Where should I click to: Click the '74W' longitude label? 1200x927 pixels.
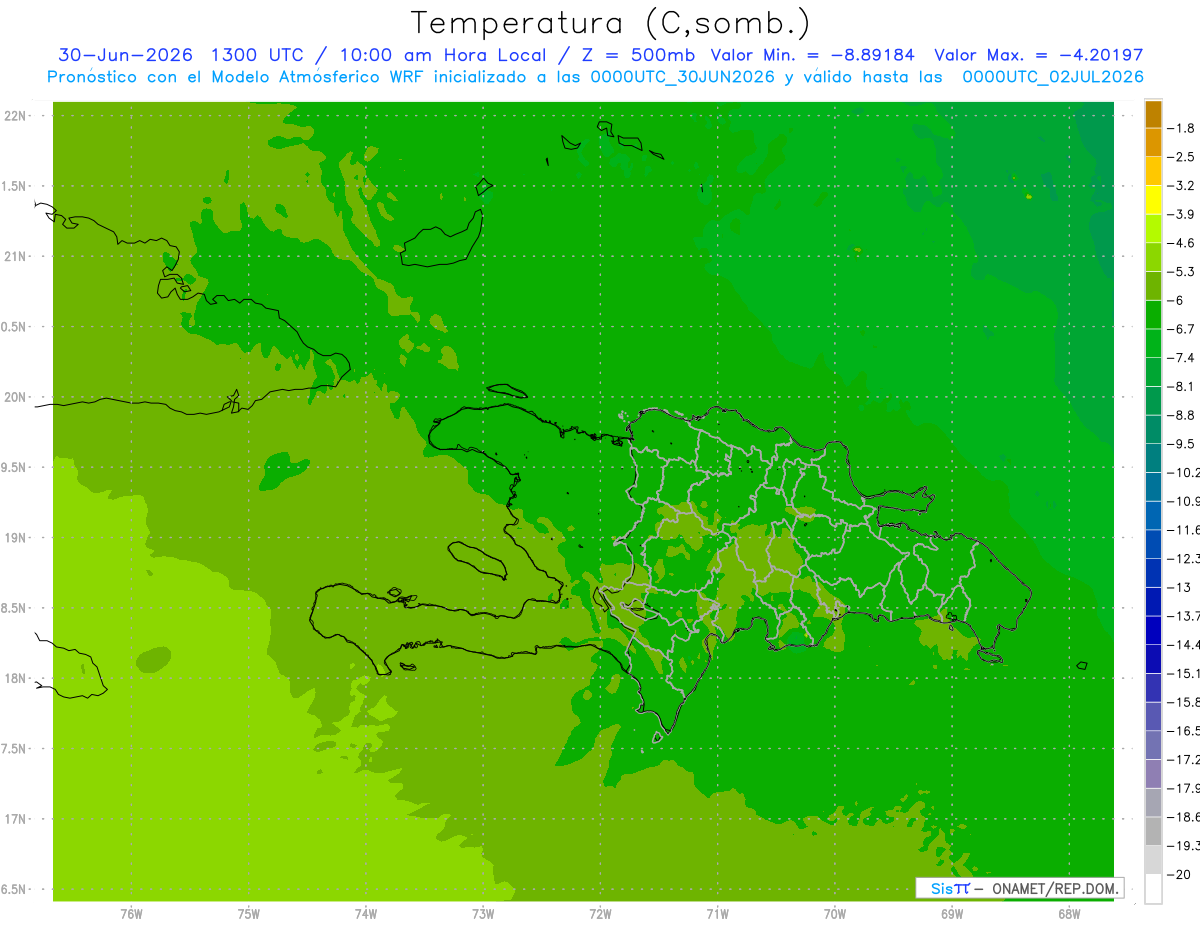[366, 914]
